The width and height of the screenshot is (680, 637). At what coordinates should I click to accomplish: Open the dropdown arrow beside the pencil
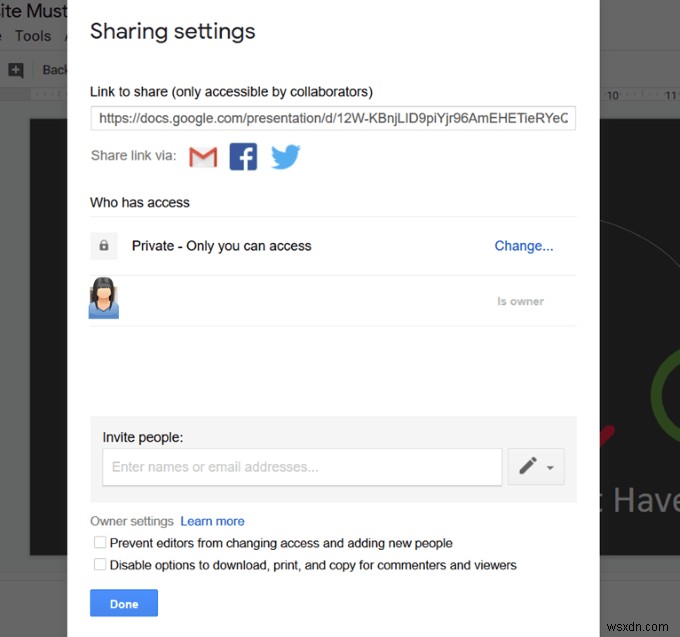[x=550, y=467]
